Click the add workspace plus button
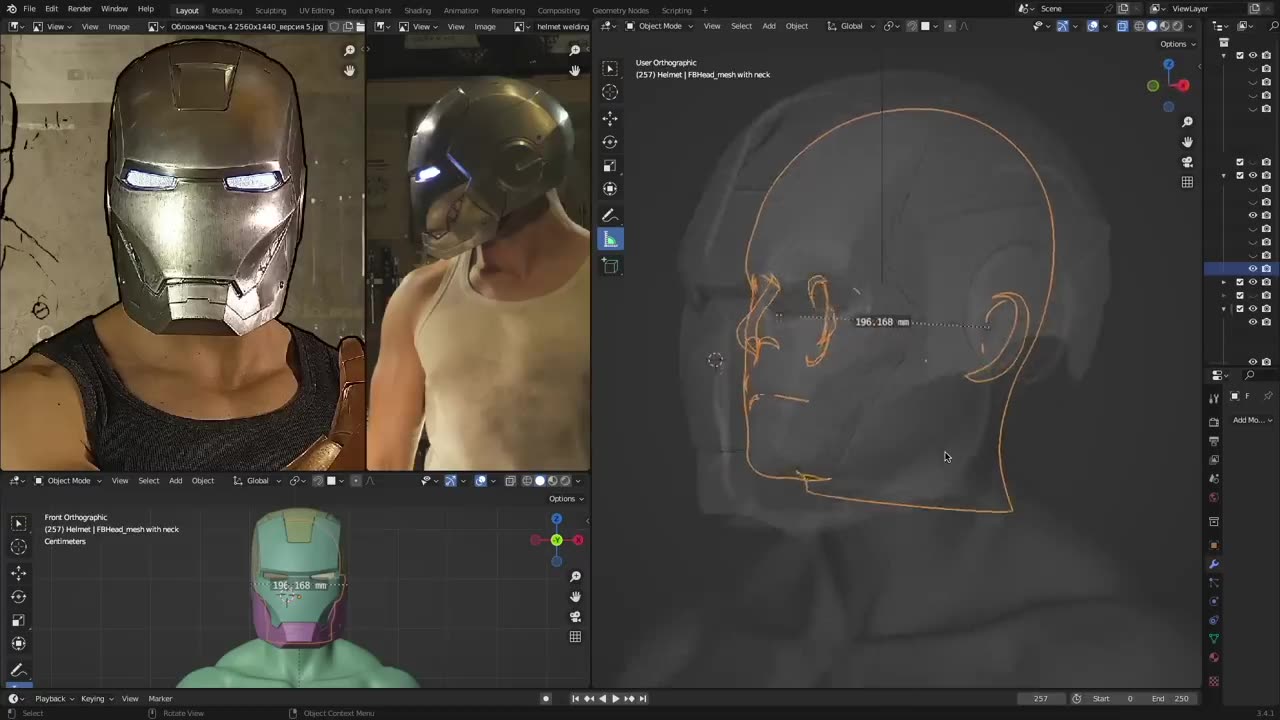Viewport: 1280px width, 720px height. point(705,10)
